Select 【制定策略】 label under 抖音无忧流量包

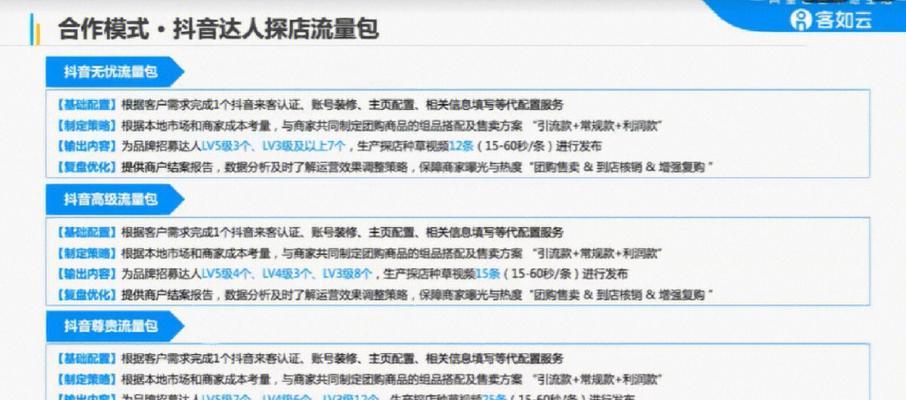[87, 126]
